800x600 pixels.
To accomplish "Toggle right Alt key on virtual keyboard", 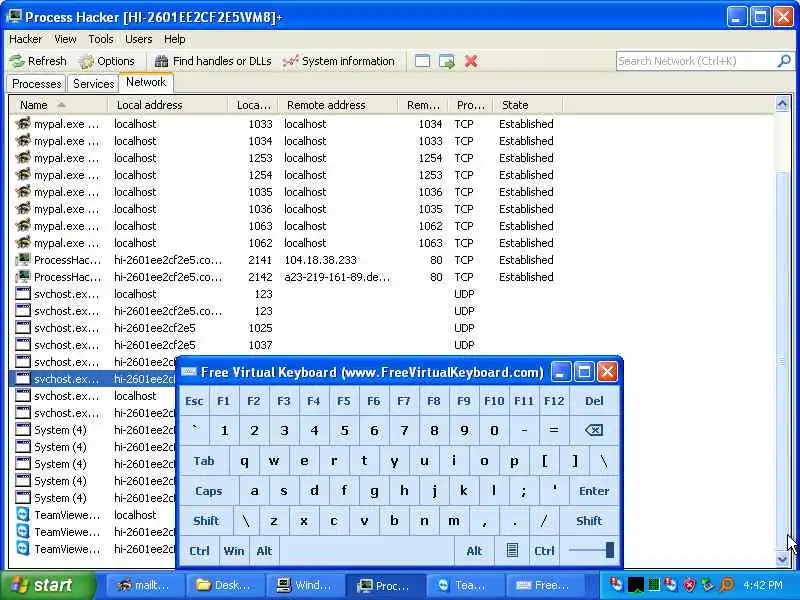I will click(474, 551).
